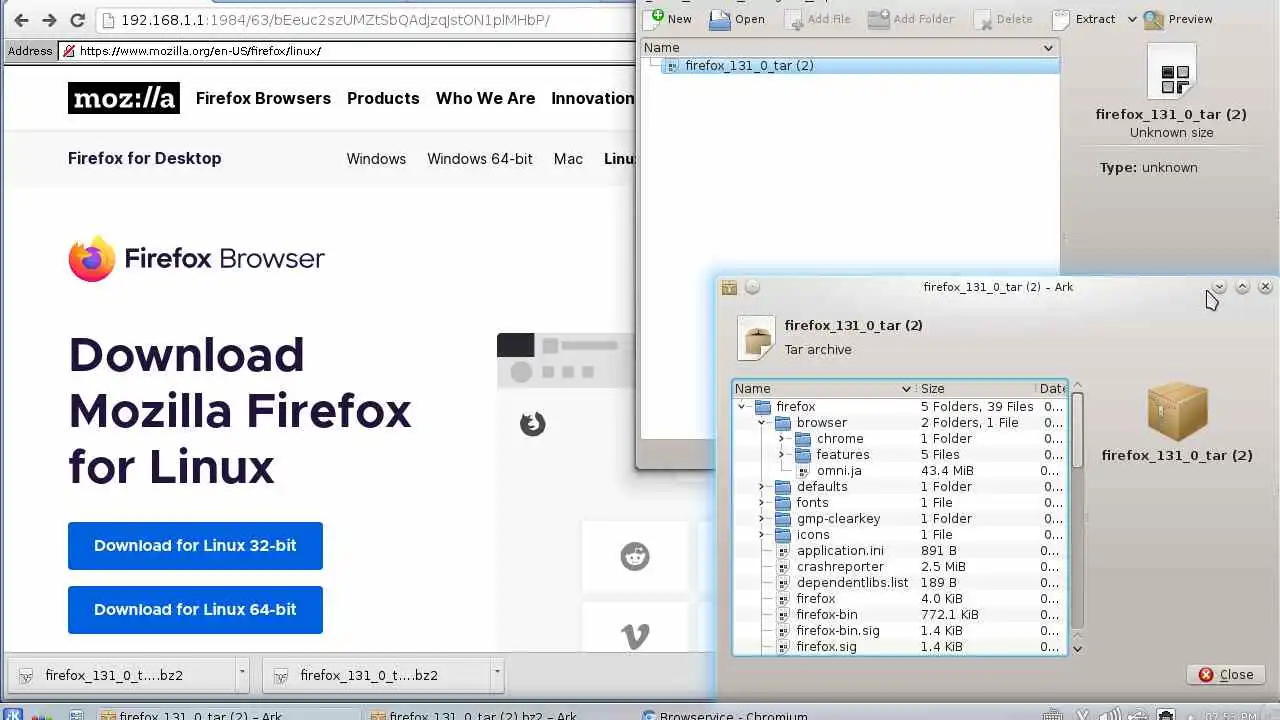Expand the defaults folder

coord(762,486)
